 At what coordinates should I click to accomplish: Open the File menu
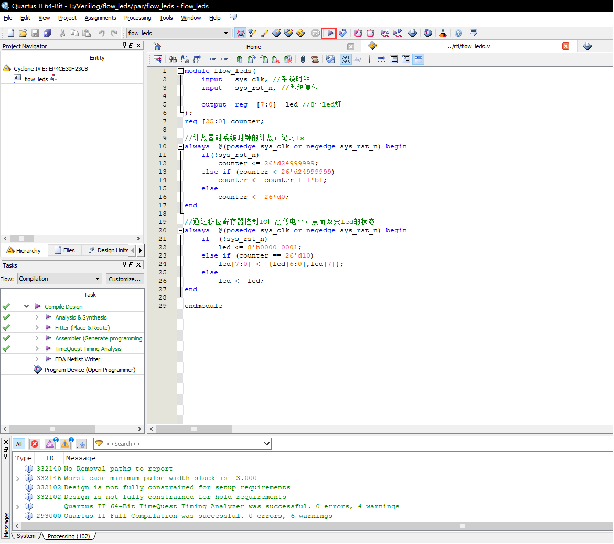coord(8,18)
